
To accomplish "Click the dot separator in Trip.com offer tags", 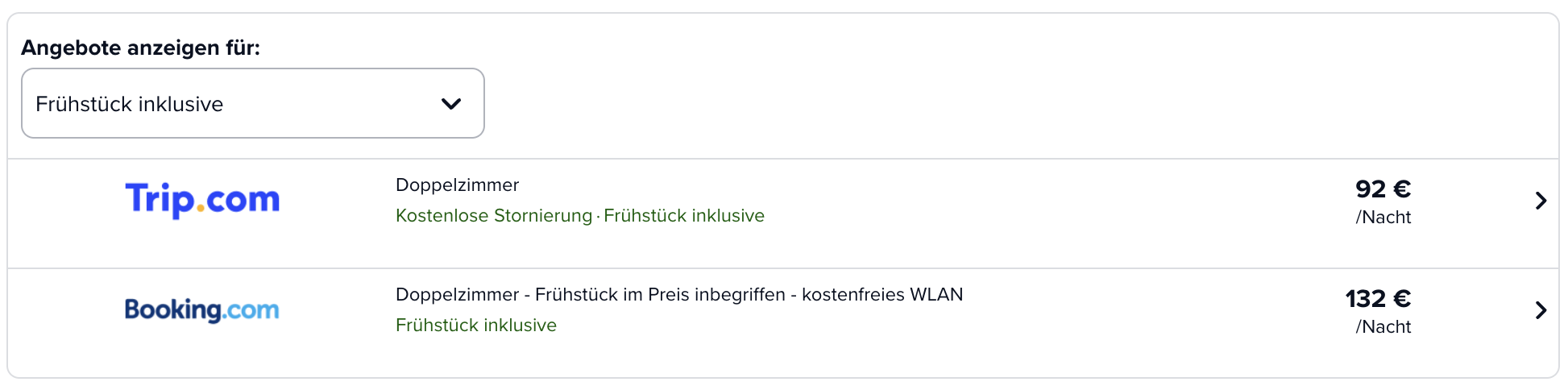I will [x=598, y=217].
